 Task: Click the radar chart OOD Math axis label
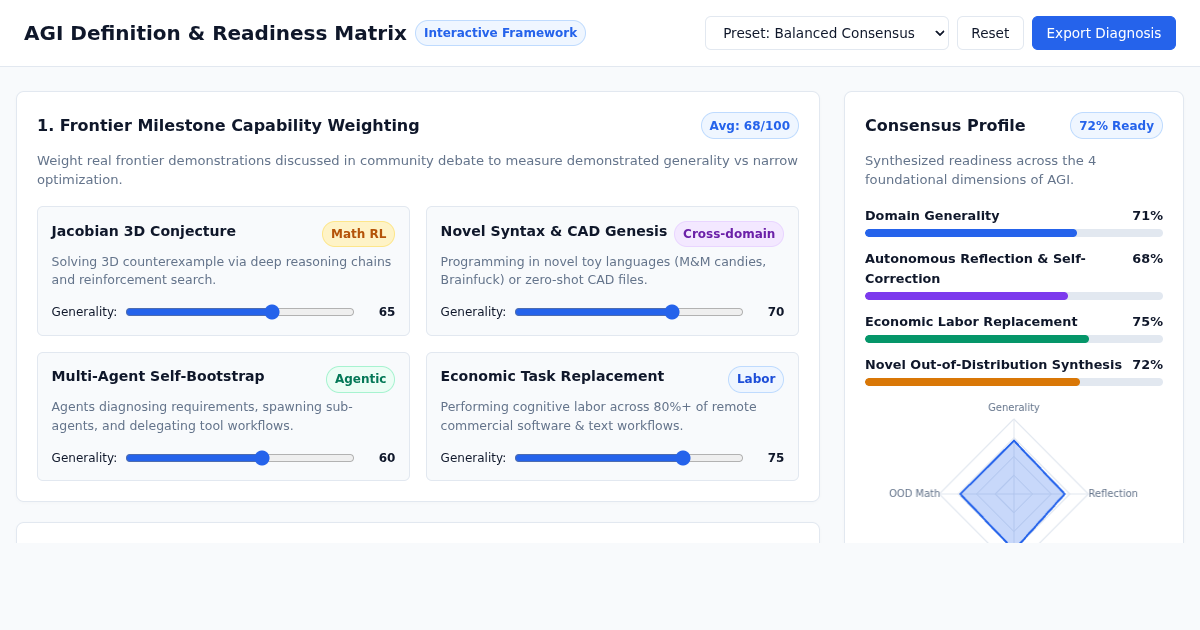click(914, 493)
